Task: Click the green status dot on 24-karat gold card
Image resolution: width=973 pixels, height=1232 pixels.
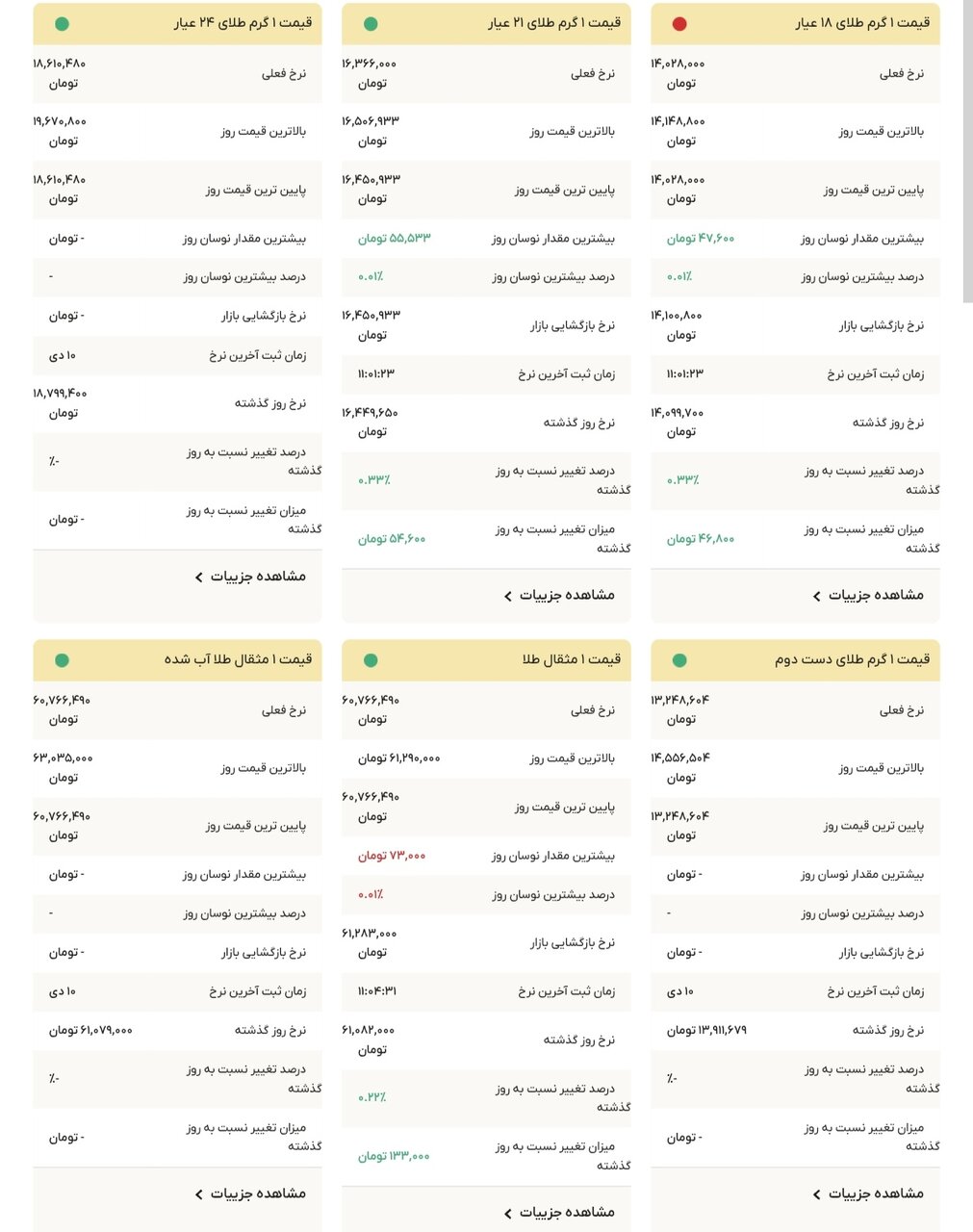Action: click(62, 24)
